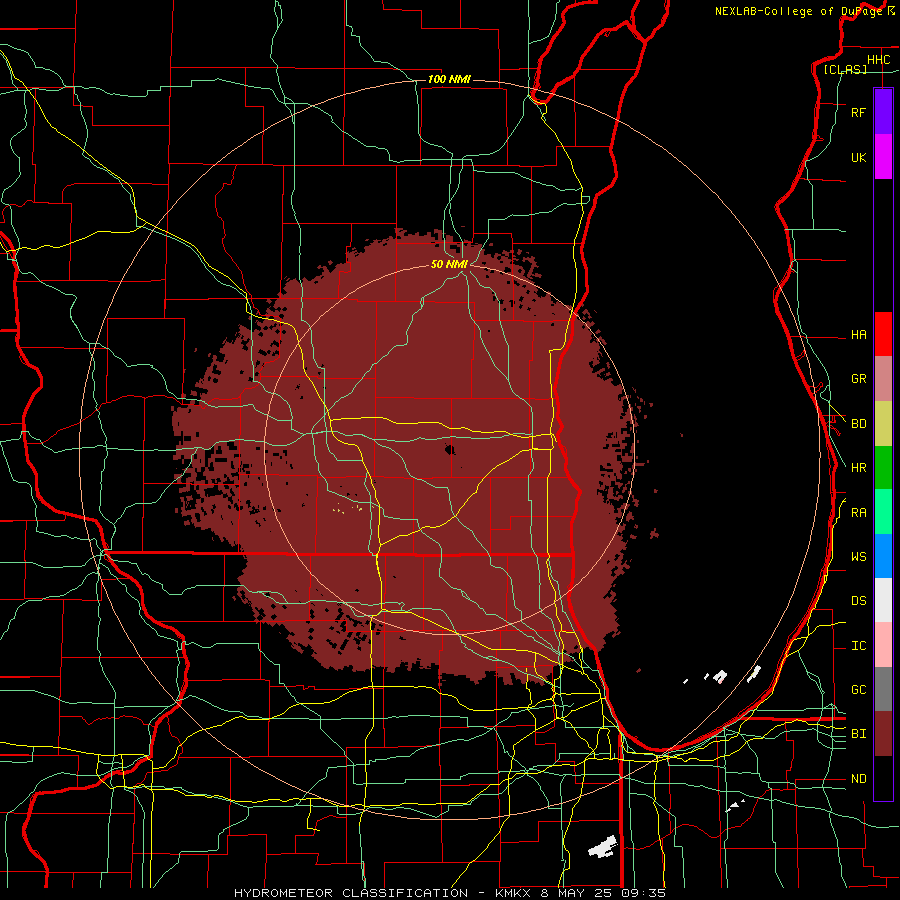Viewport: 900px width, 900px height.
Task: Click the 'BI' legend label
Action: pos(858,734)
